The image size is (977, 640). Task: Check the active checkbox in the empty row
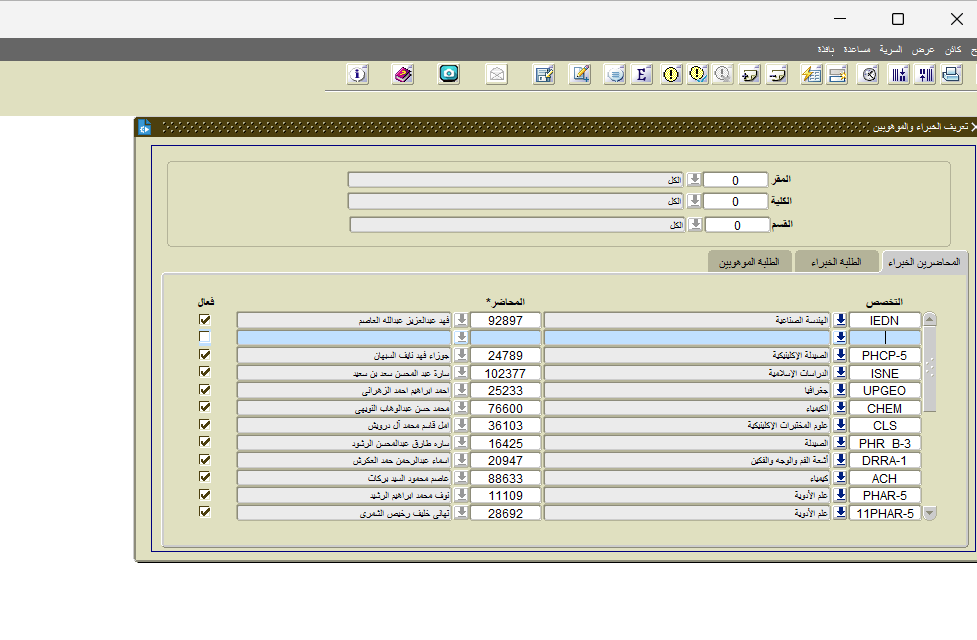point(205,338)
